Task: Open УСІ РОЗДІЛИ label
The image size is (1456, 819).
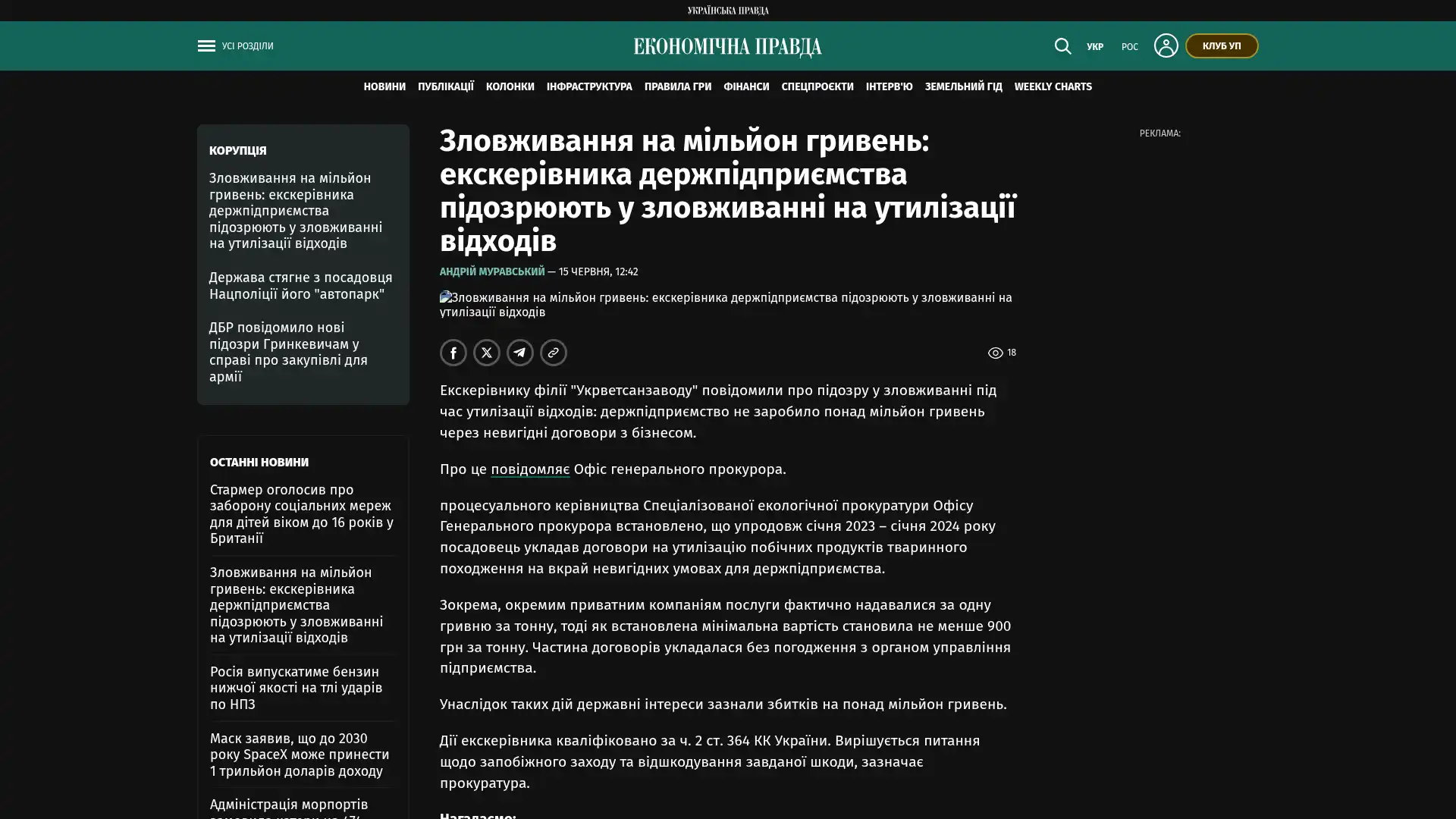Action: pyautogui.click(x=247, y=46)
